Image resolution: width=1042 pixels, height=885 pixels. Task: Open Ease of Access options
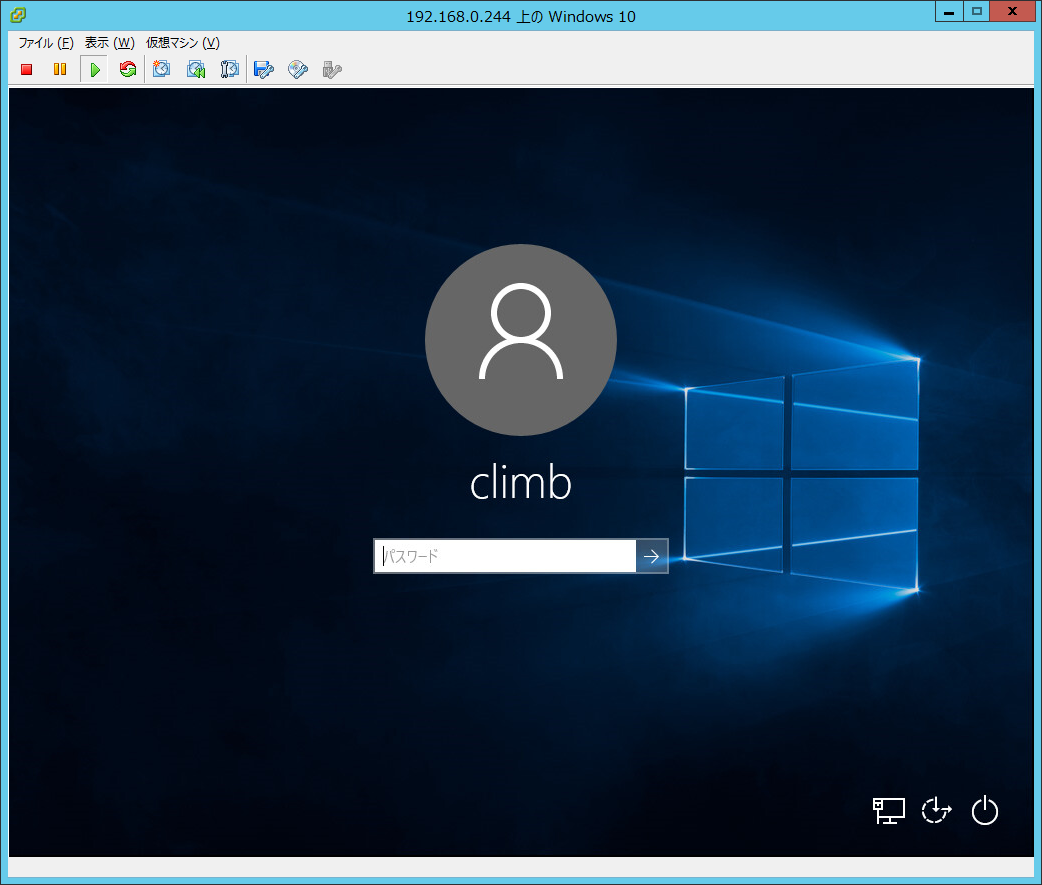coord(936,811)
